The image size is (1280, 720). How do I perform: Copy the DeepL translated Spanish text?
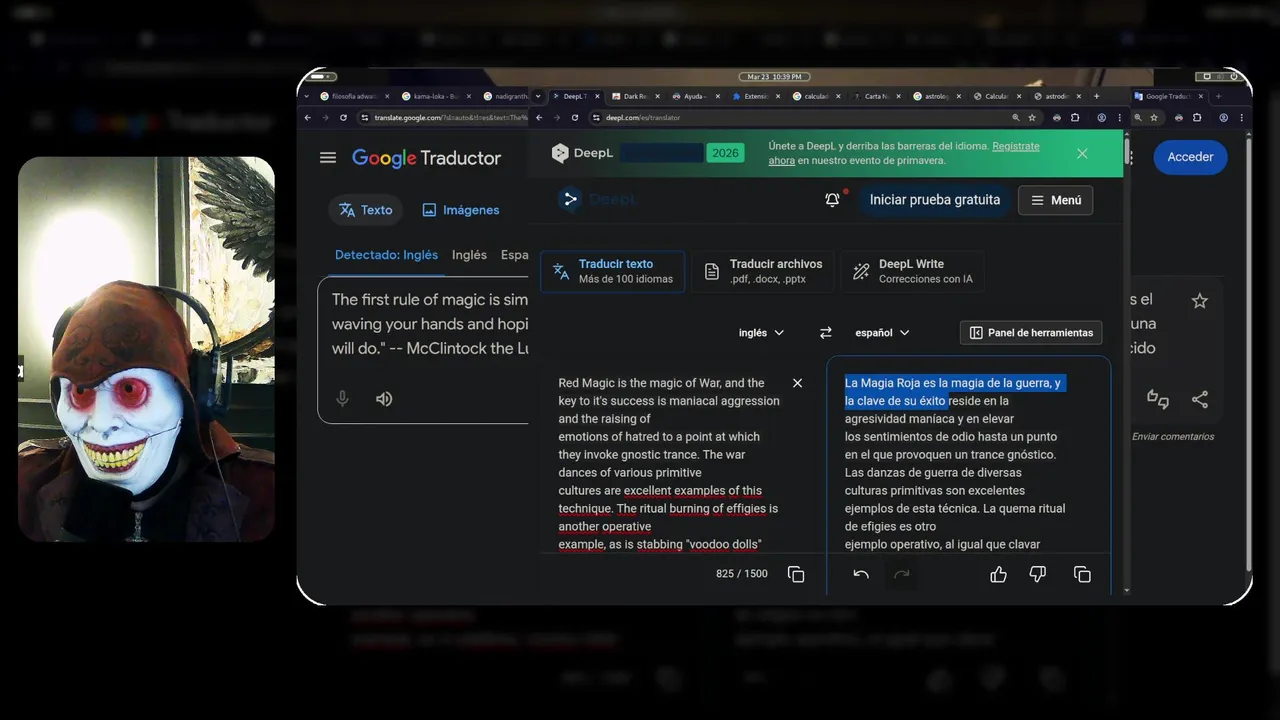1082,574
